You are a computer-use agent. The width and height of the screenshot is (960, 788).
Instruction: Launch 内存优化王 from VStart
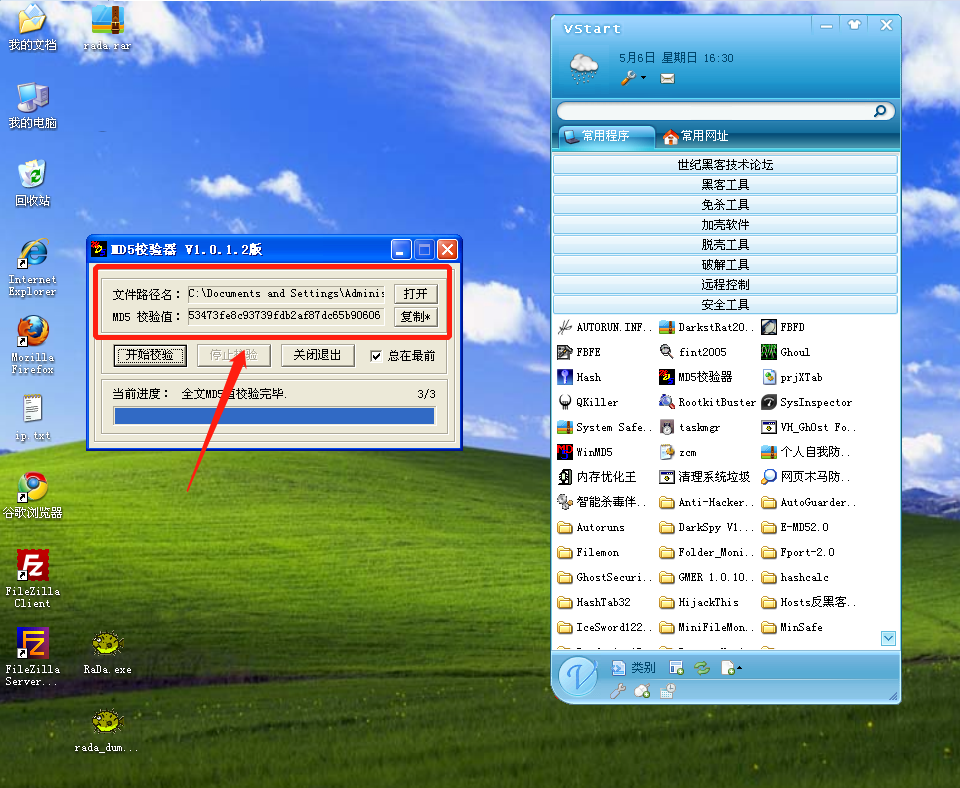(x=597, y=477)
